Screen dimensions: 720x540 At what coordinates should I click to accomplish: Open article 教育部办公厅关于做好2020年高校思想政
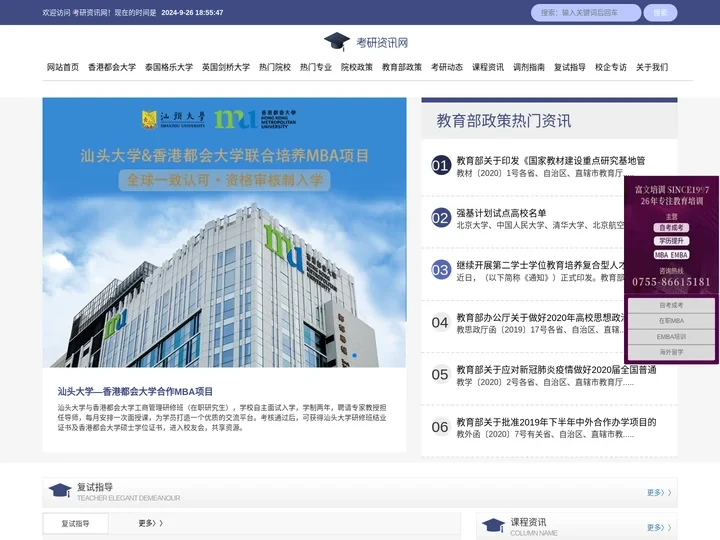coord(541,318)
